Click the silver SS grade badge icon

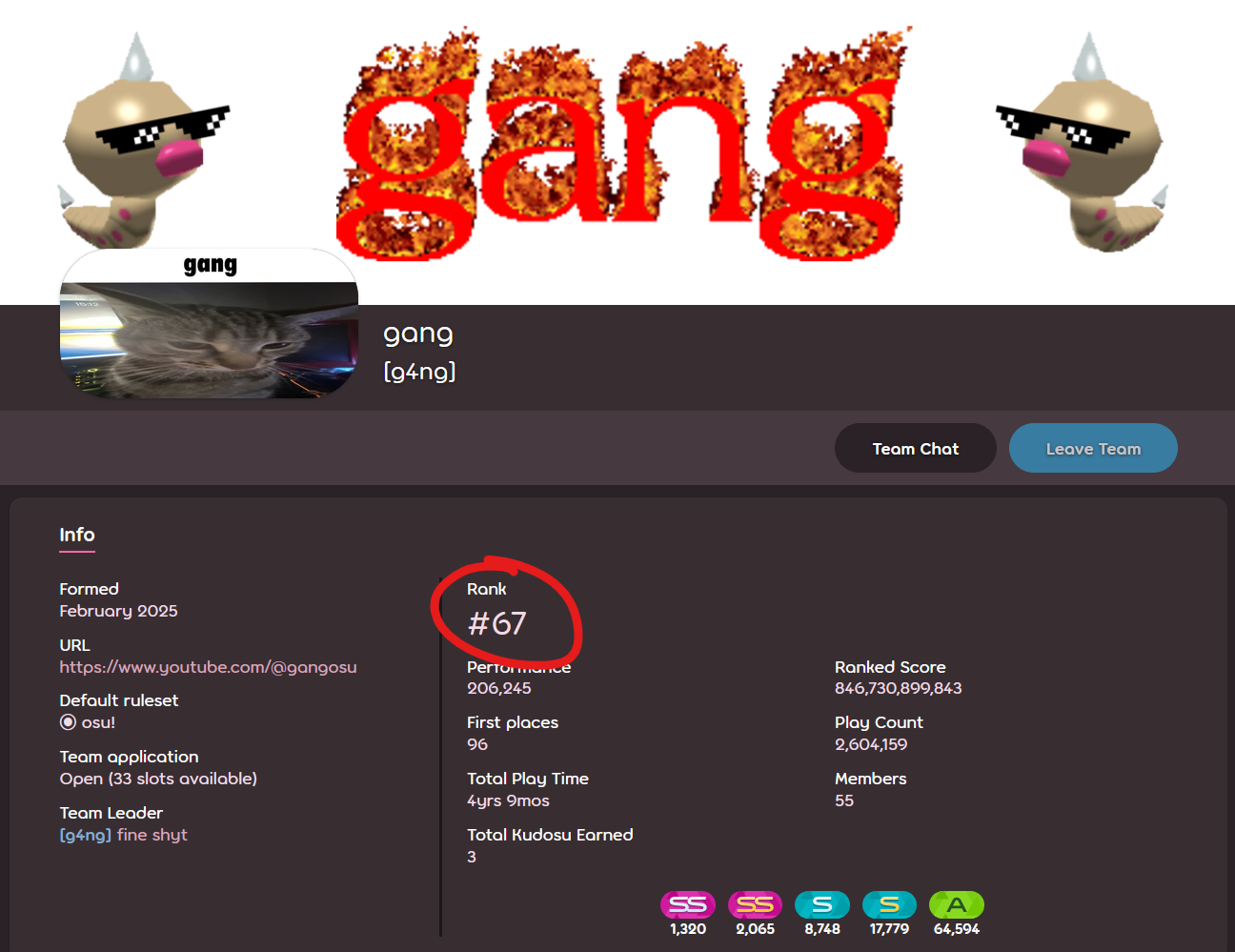pyautogui.click(x=687, y=904)
